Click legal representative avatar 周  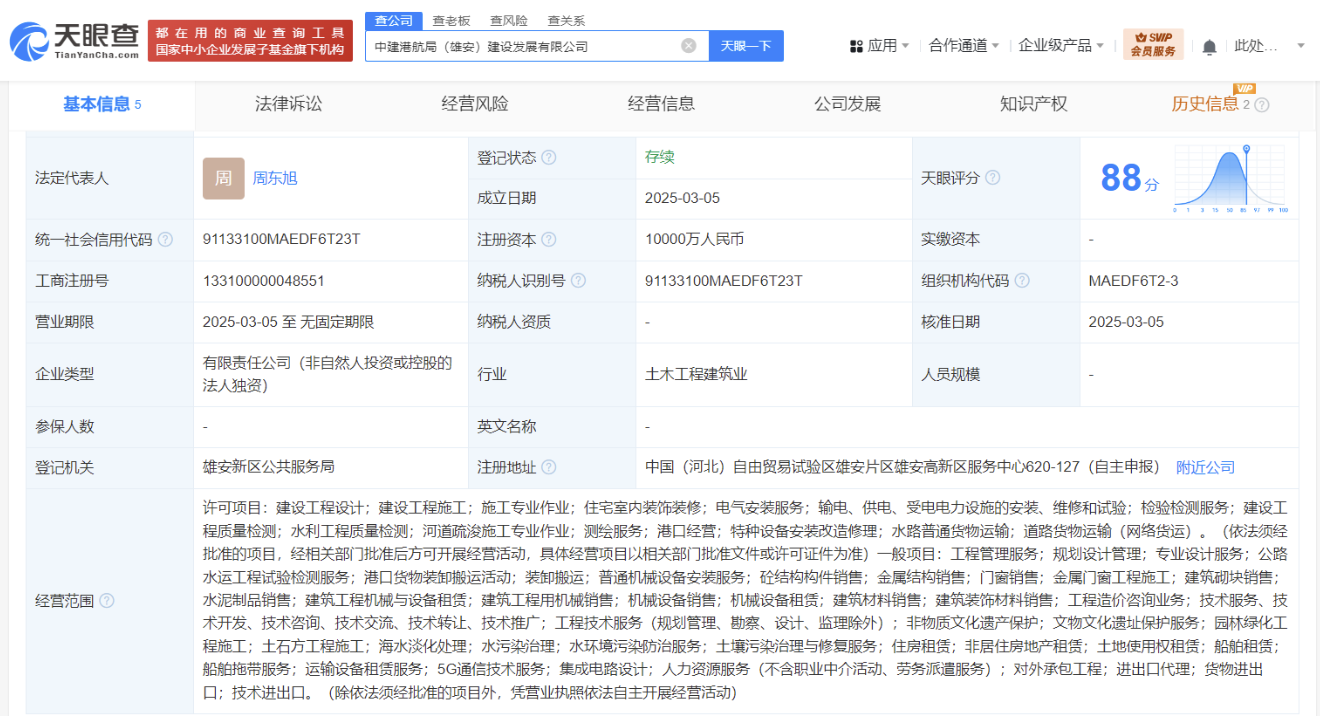[x=223, y=178]
